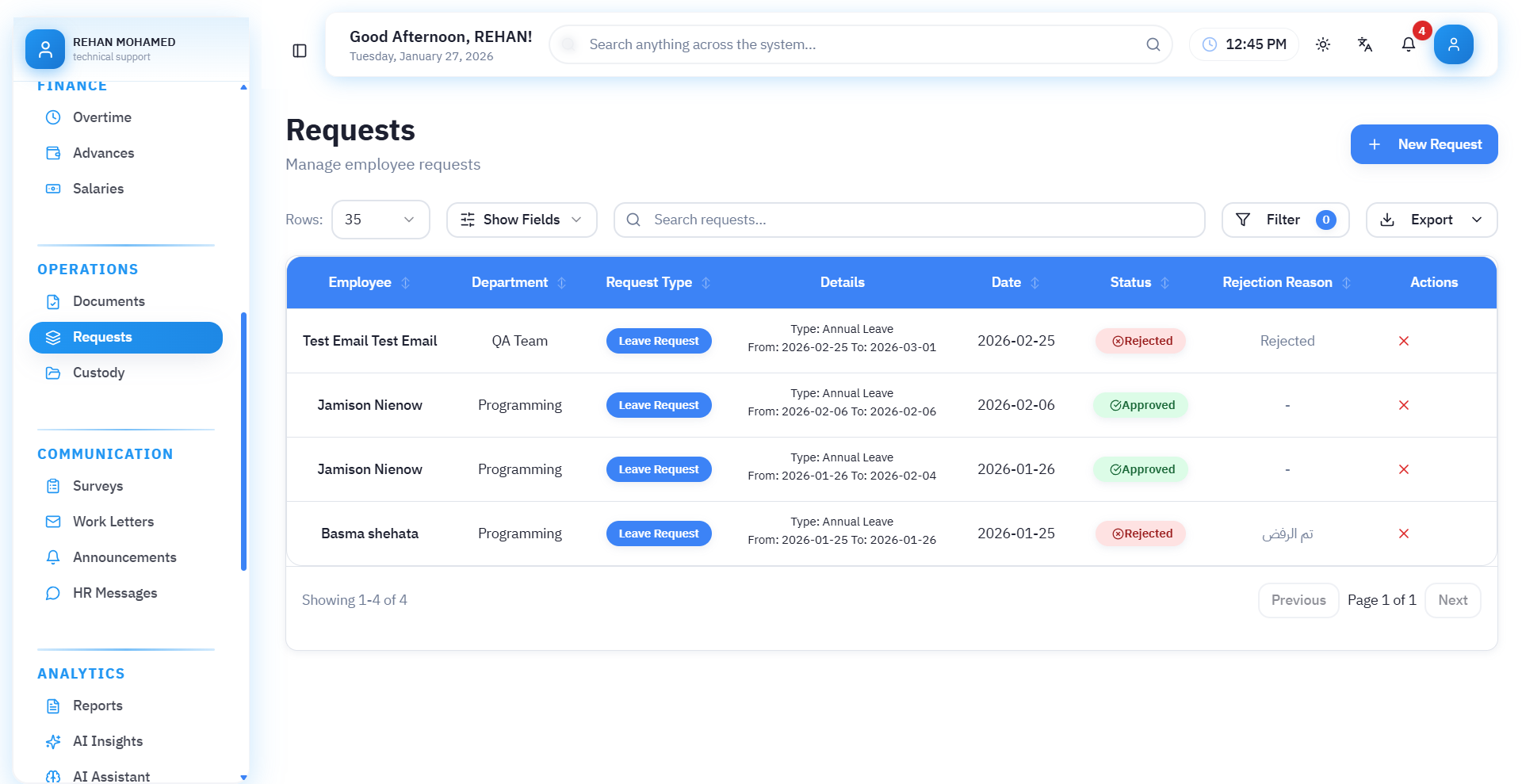Viewport: 1522px width, 784px height.
Task: Open the Salaries page from the sidebar
Action: [98, 188]
